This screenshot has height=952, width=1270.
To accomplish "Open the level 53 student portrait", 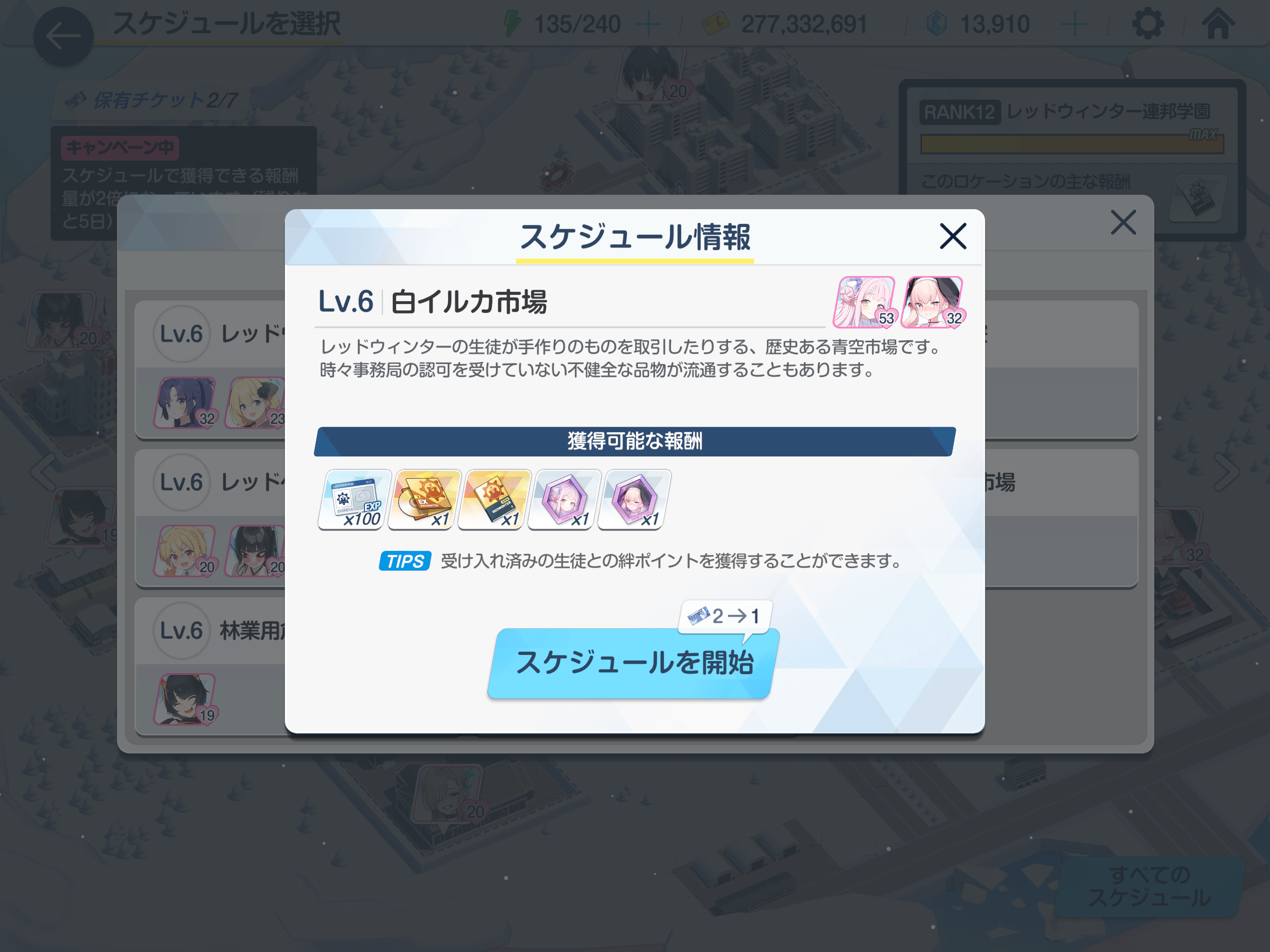I will 865,302.
